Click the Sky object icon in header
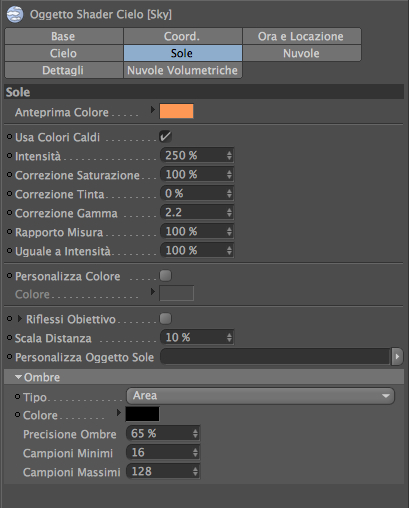The height and width of the screenshot is (508, 409). click(x=15, y=15)
